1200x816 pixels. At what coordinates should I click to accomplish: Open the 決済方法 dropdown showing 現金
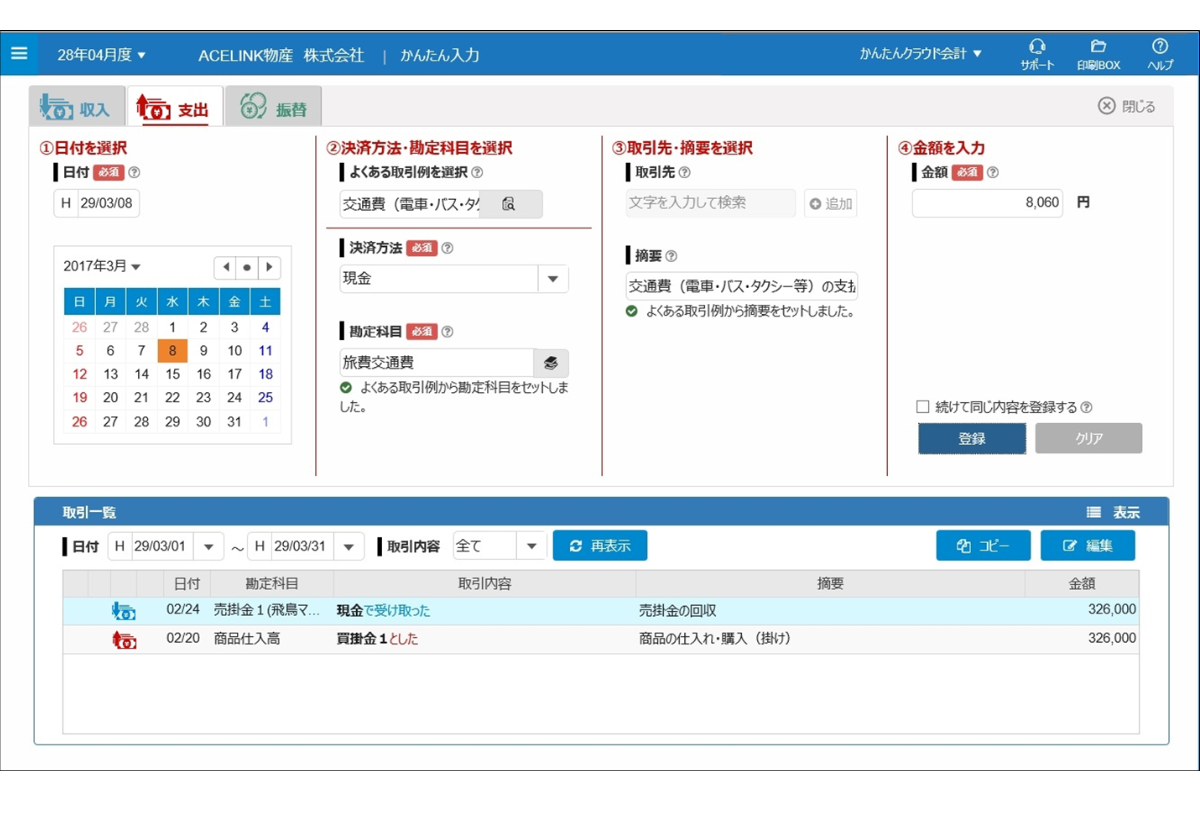coord(551,278)
